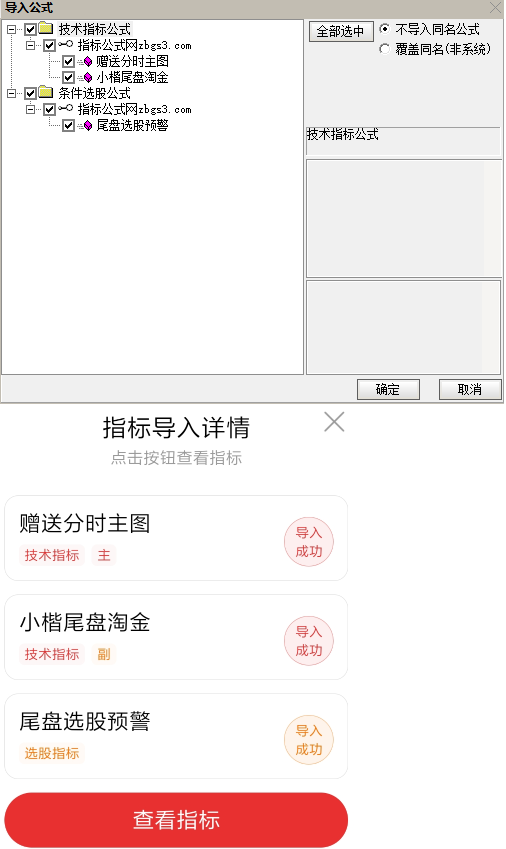Click the 全部选中 button
506x849 pixels.
pos(340,31)
